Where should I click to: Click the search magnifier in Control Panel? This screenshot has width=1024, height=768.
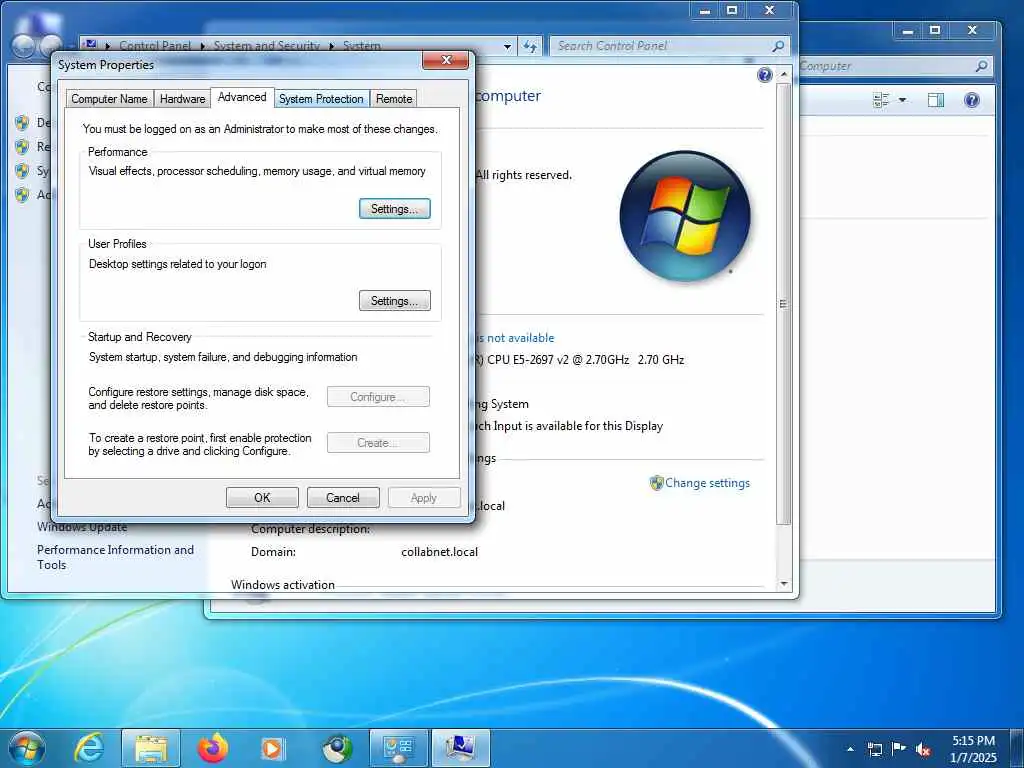[x=778, y=46]
